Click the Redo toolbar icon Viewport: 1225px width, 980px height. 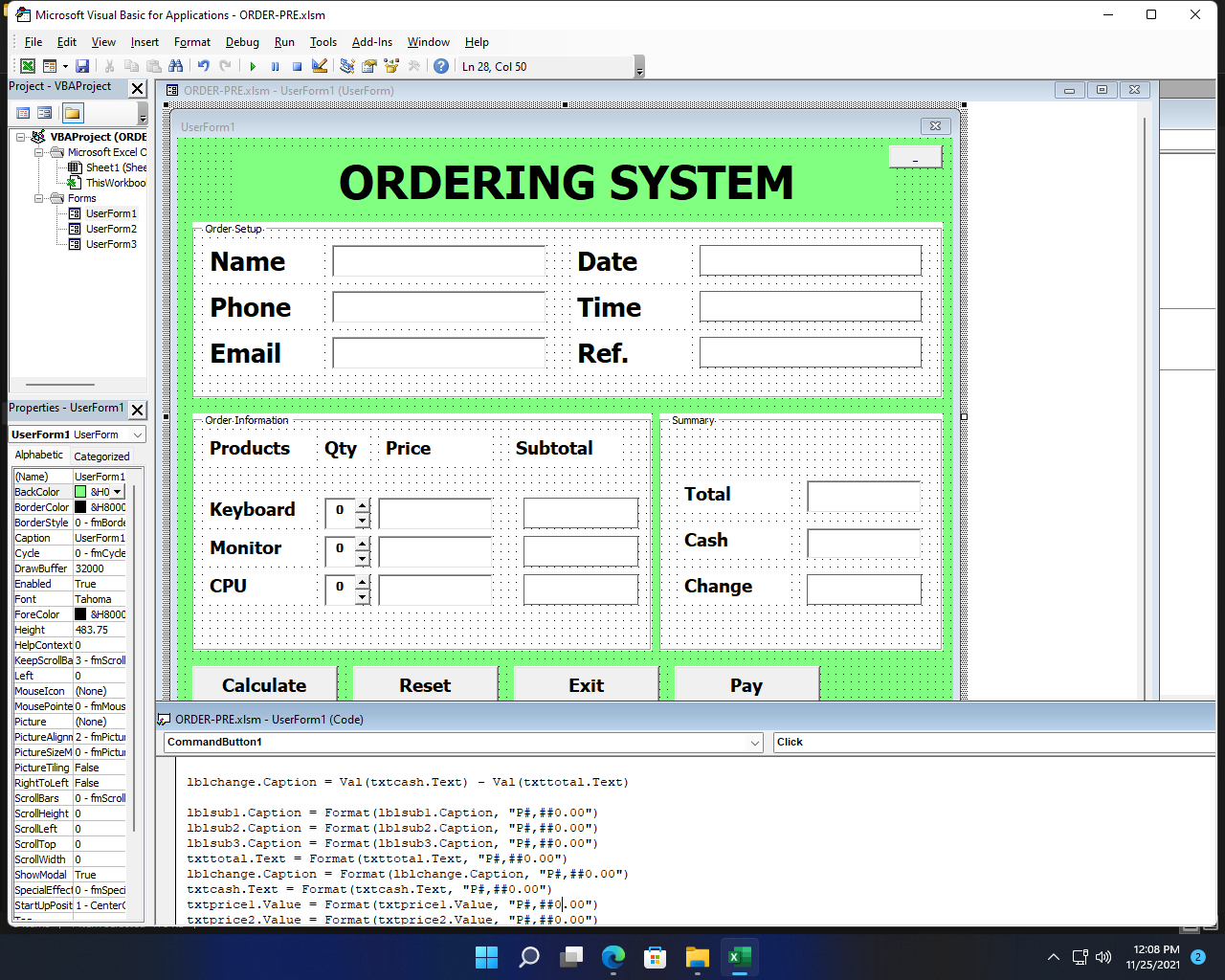226,66
